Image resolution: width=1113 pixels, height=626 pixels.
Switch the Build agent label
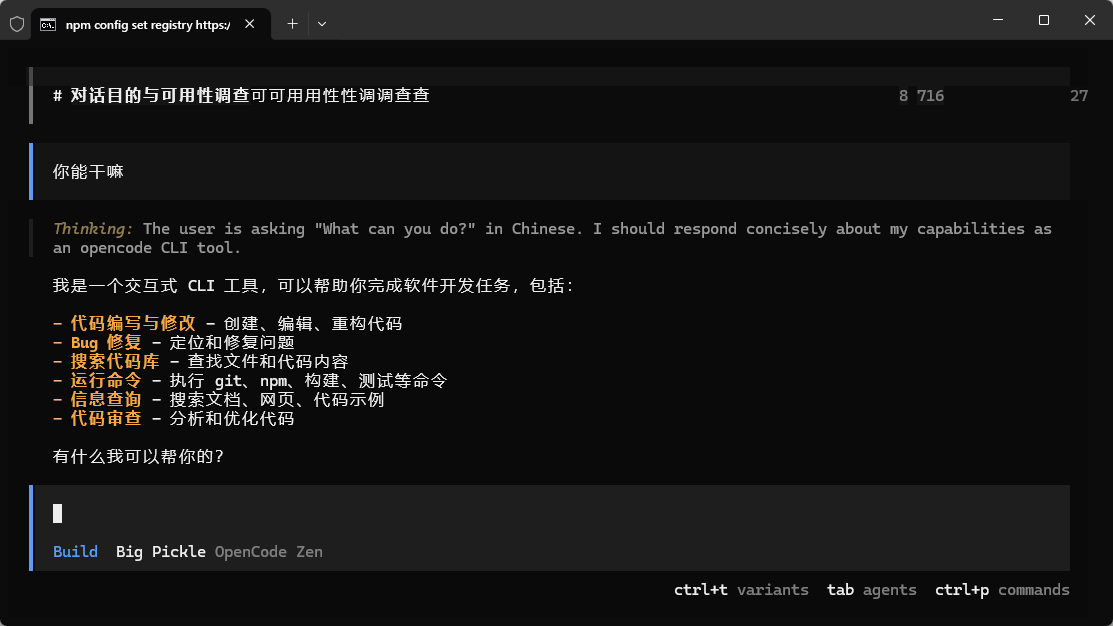75,552
